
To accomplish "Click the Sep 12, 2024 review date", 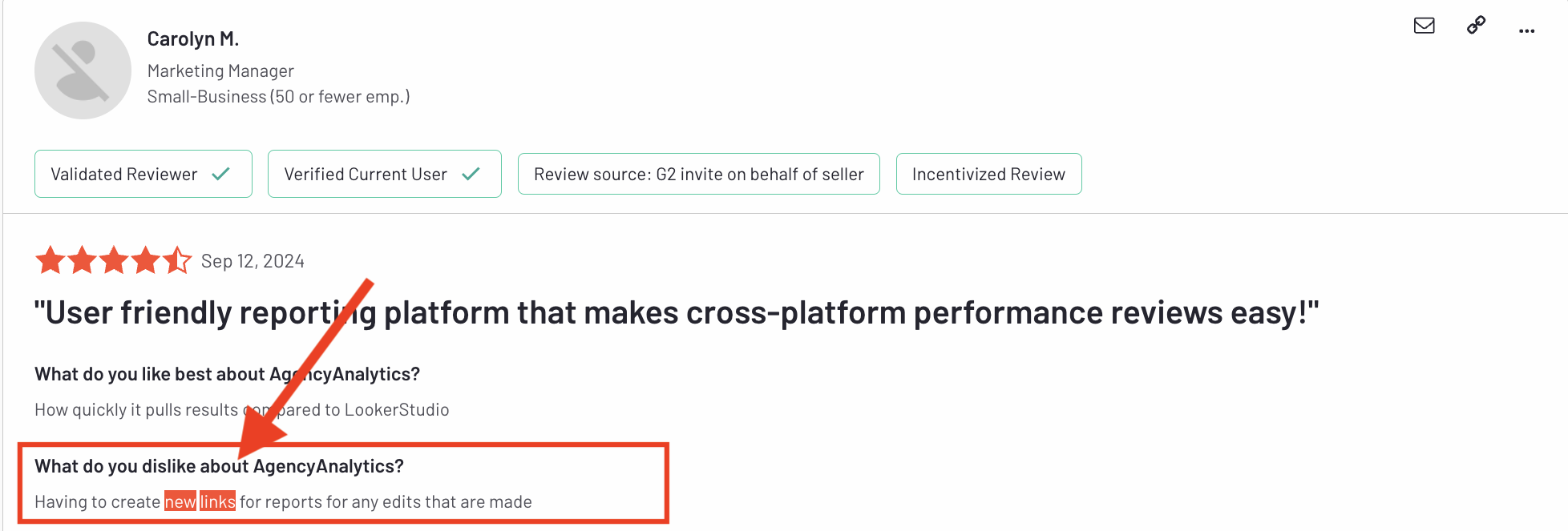I will (x=253, y=260).
